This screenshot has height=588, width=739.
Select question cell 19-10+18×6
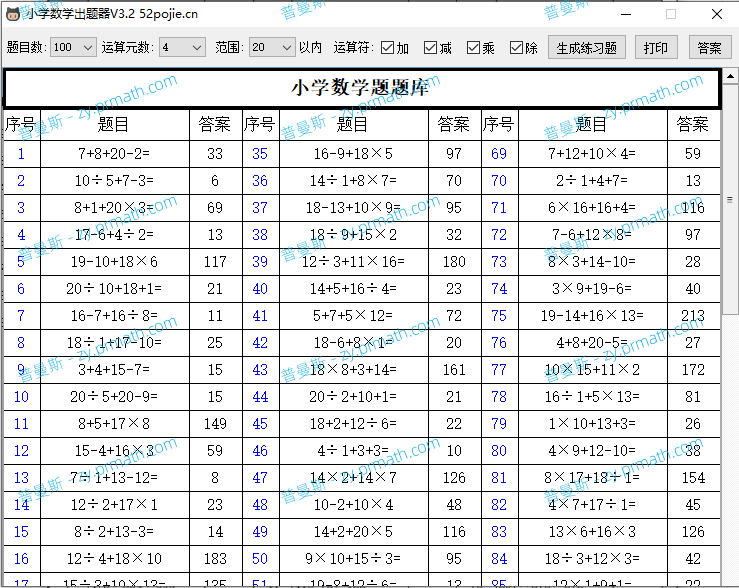tap(115, 261)
